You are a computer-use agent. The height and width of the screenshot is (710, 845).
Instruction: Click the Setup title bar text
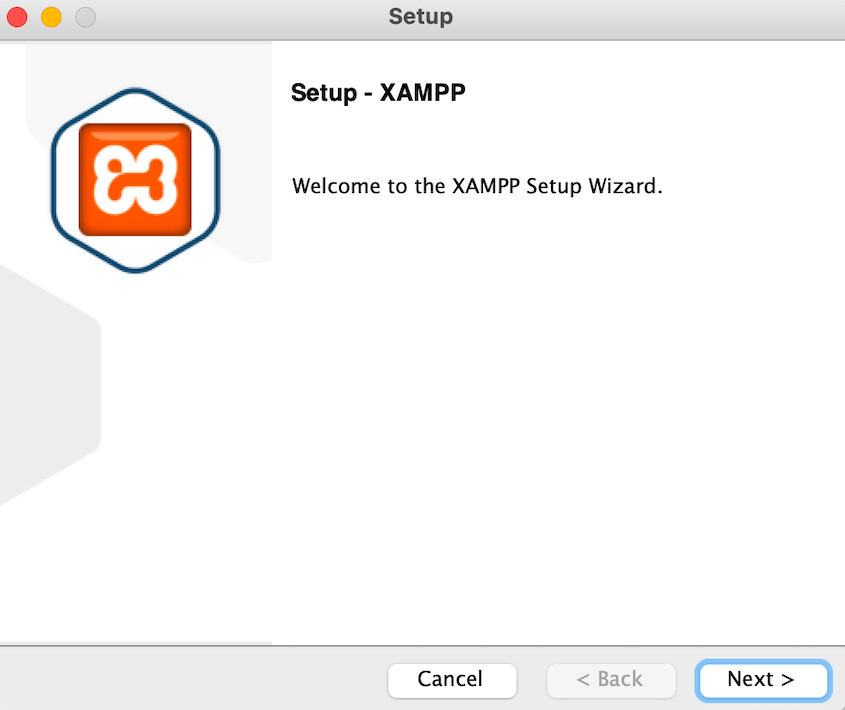421,17
